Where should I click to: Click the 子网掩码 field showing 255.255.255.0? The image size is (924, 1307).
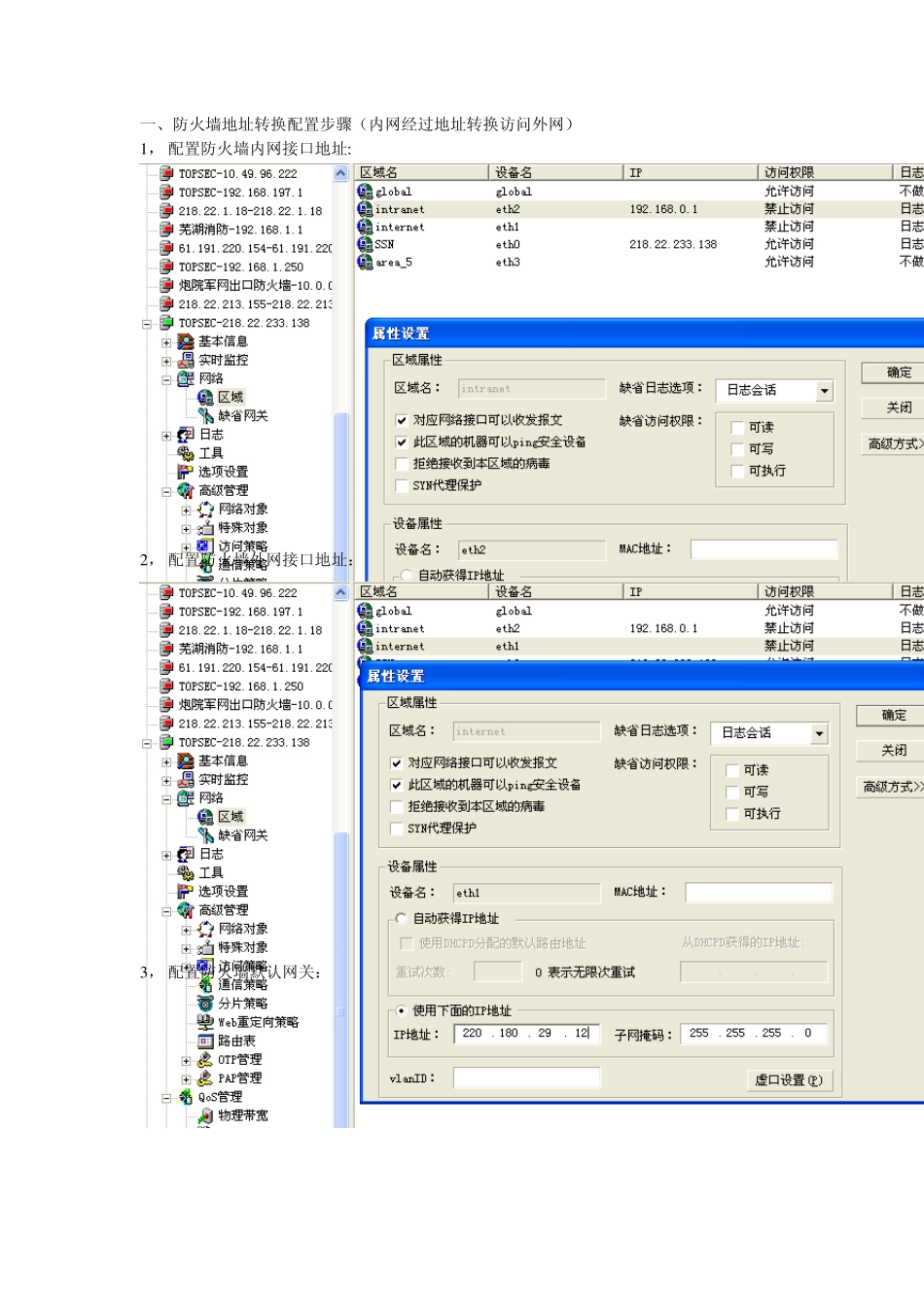click(754, 1034)
